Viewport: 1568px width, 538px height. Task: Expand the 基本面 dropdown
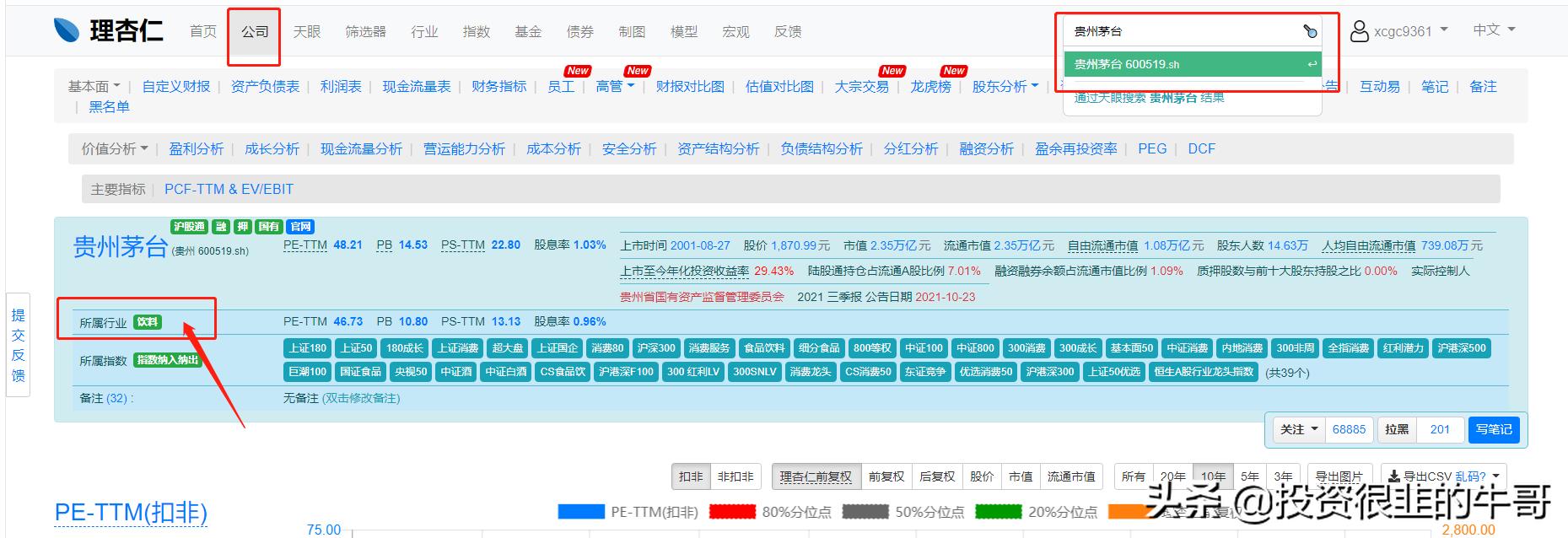(94, 86)
